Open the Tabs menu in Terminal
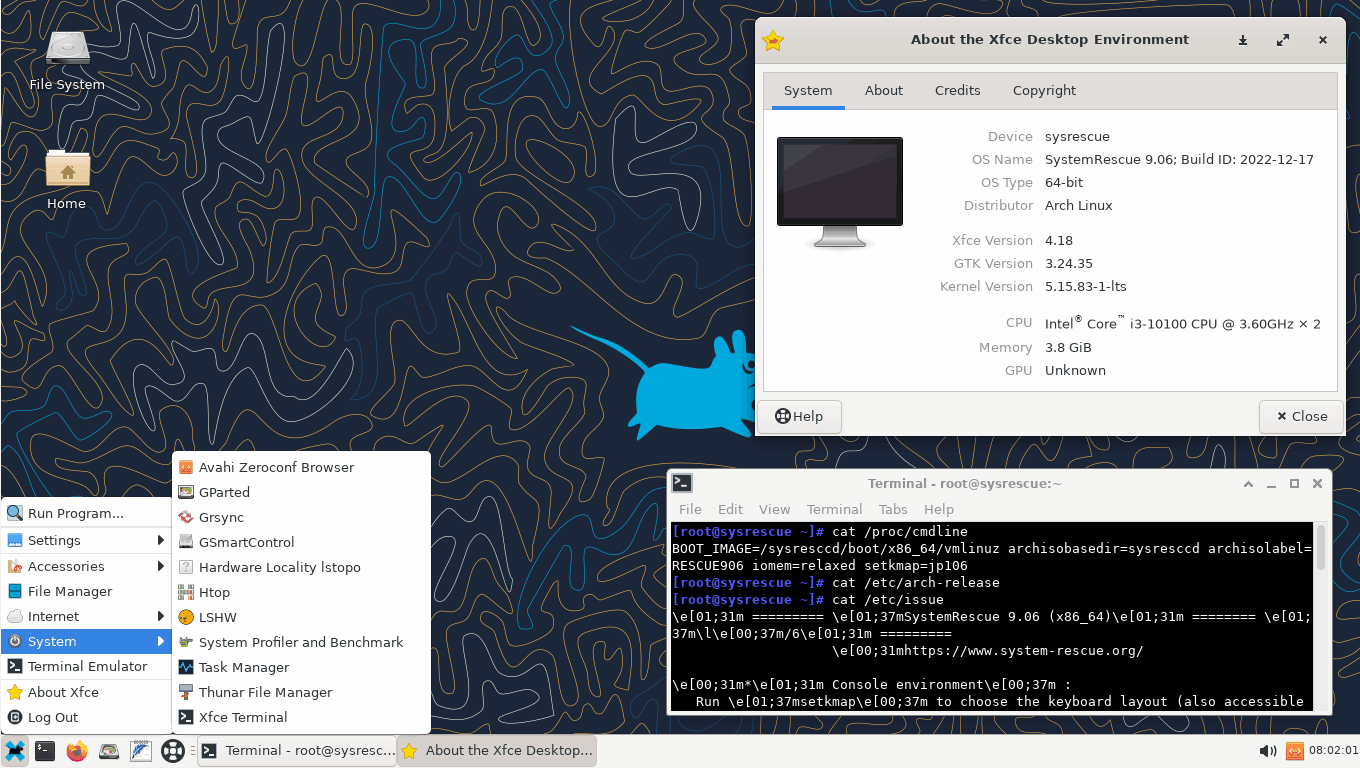This screenshot has height=768, width=1360. tap(893, 509)
